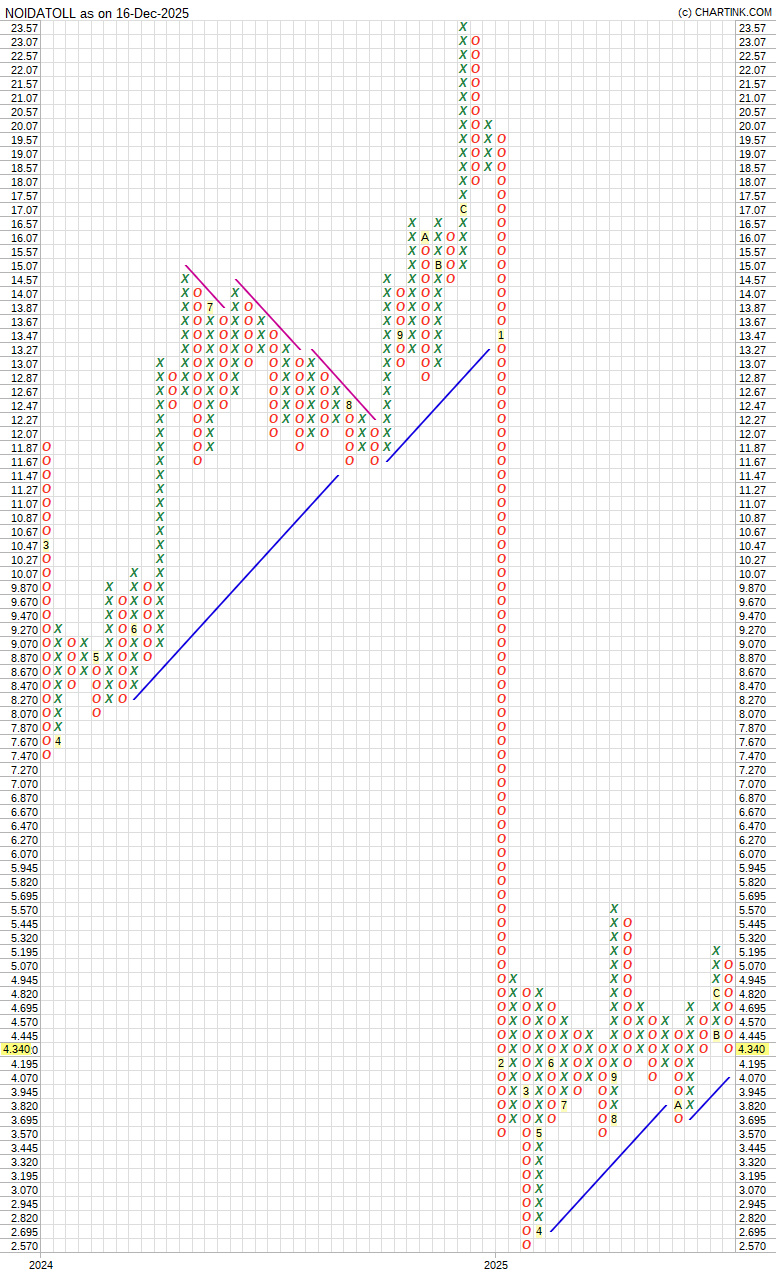Click the yellow 'A' marker at 16.07 level
Screen dimensions: 778x1282
coord(425,237)
